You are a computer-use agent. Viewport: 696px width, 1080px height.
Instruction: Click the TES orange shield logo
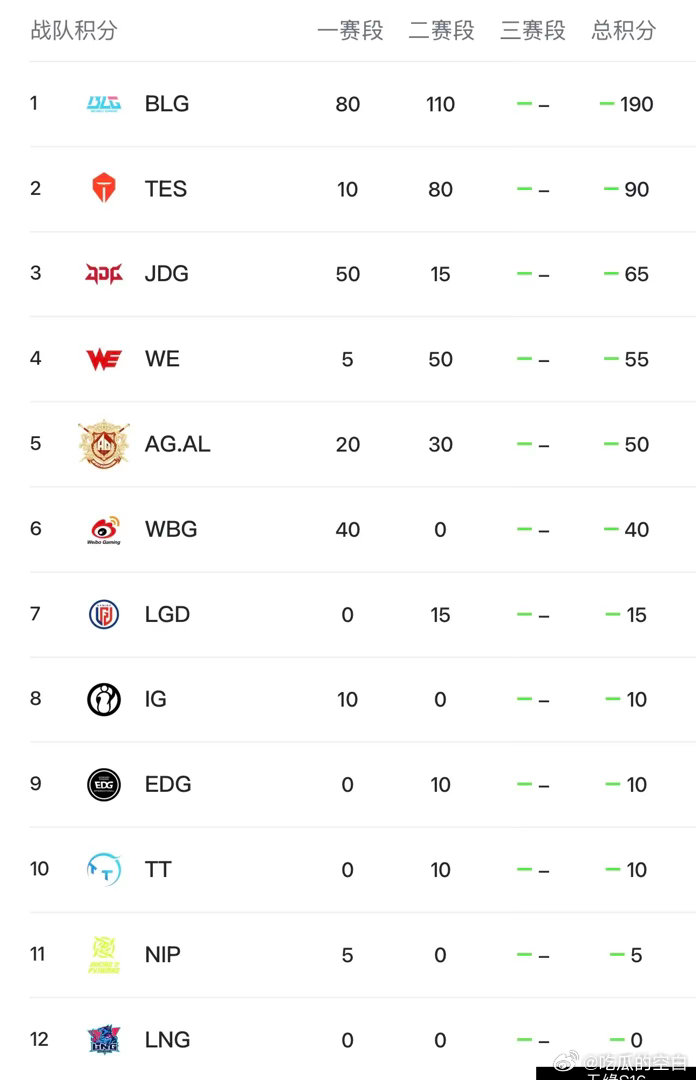pyautogui.click(x=104, y=187)
